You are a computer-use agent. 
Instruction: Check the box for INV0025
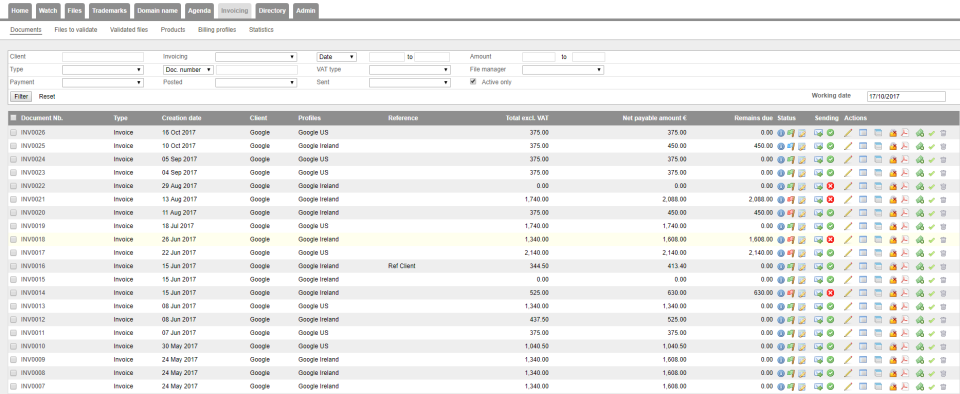pyautogui.click(x=13, y=146)
